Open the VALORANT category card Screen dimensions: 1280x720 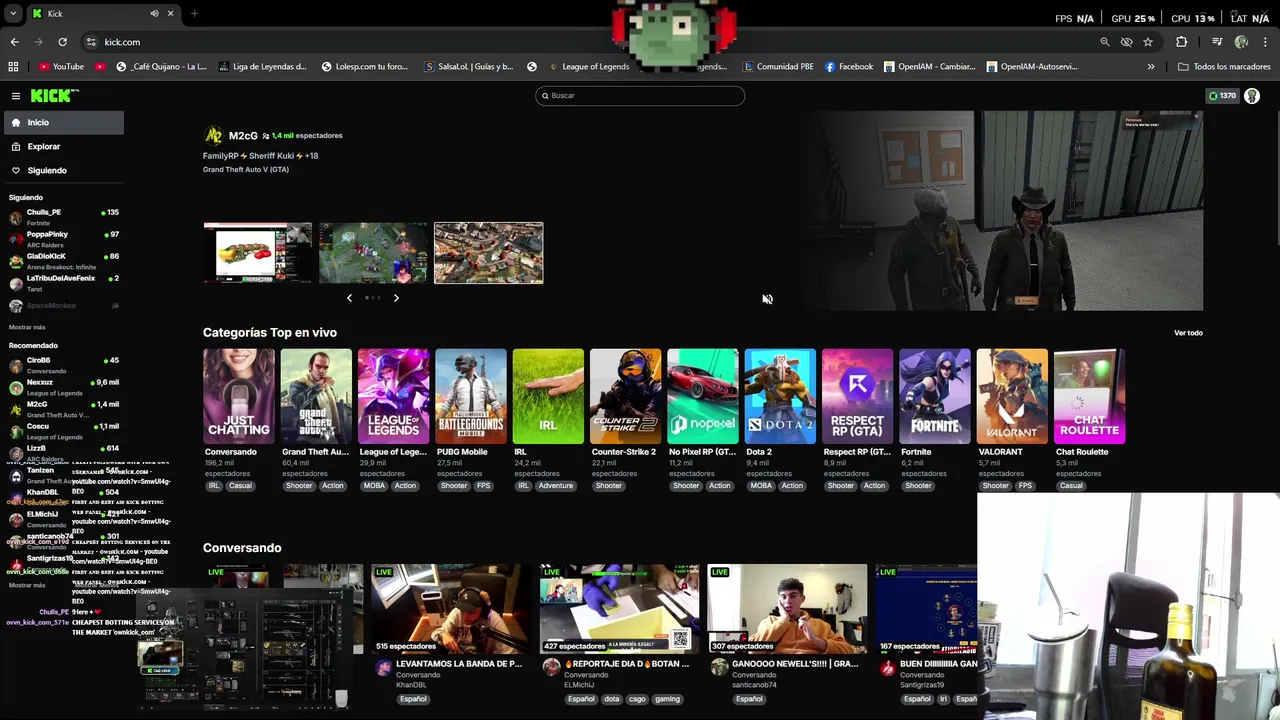1012,396
